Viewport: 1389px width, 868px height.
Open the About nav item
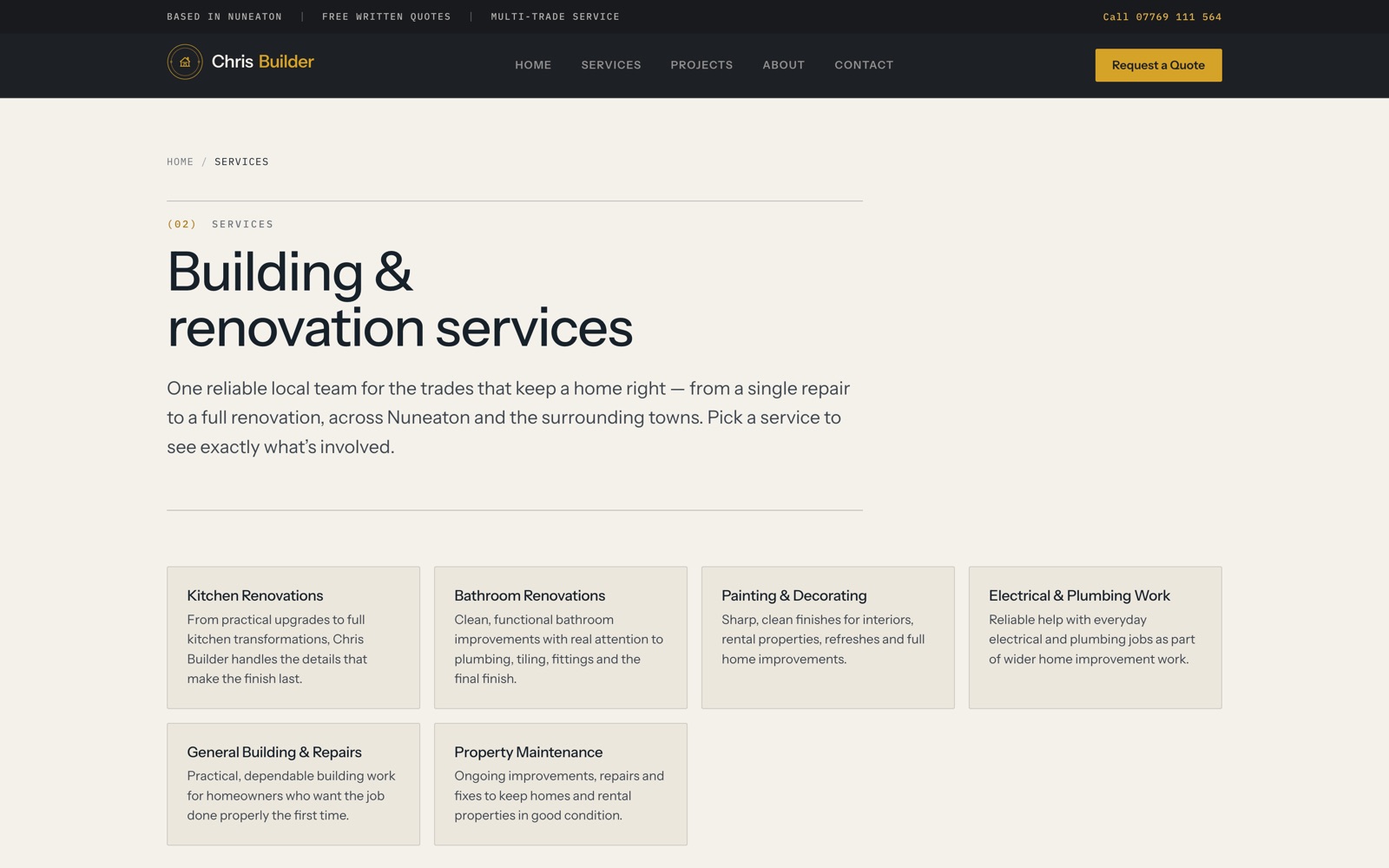click(x=784, y=65)
